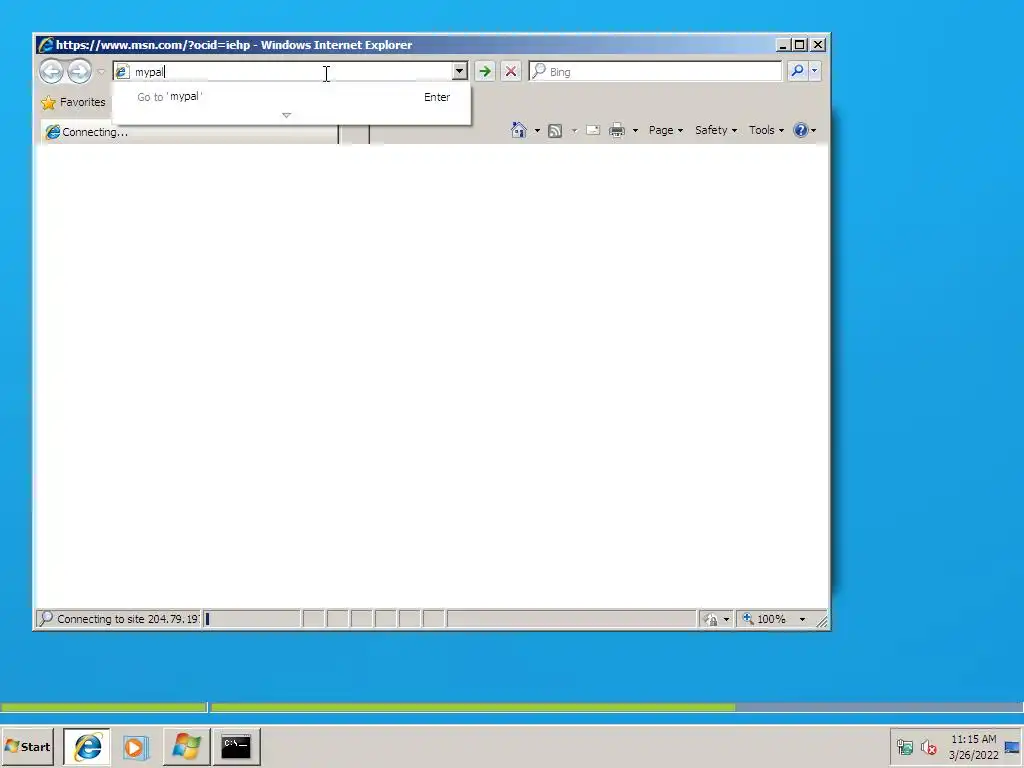Maximize the Internet Explorer window
Image resolution: width=1024 pixels, height=768 pixels.
800,44
